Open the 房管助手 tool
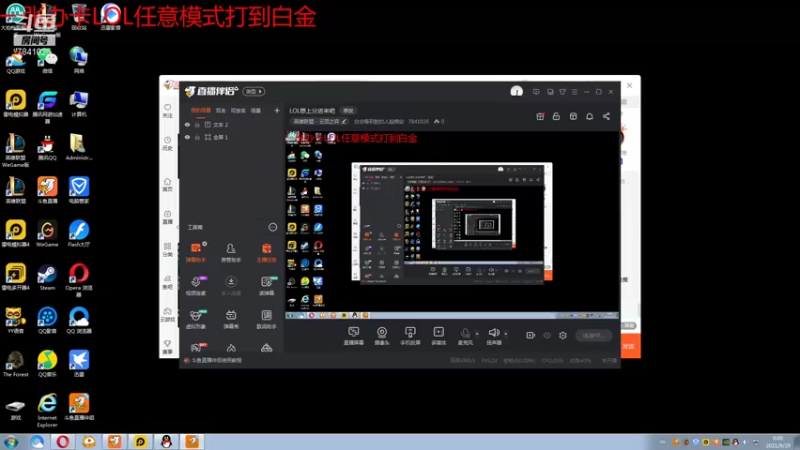This screenshot has width=800, height=450. 231,253
